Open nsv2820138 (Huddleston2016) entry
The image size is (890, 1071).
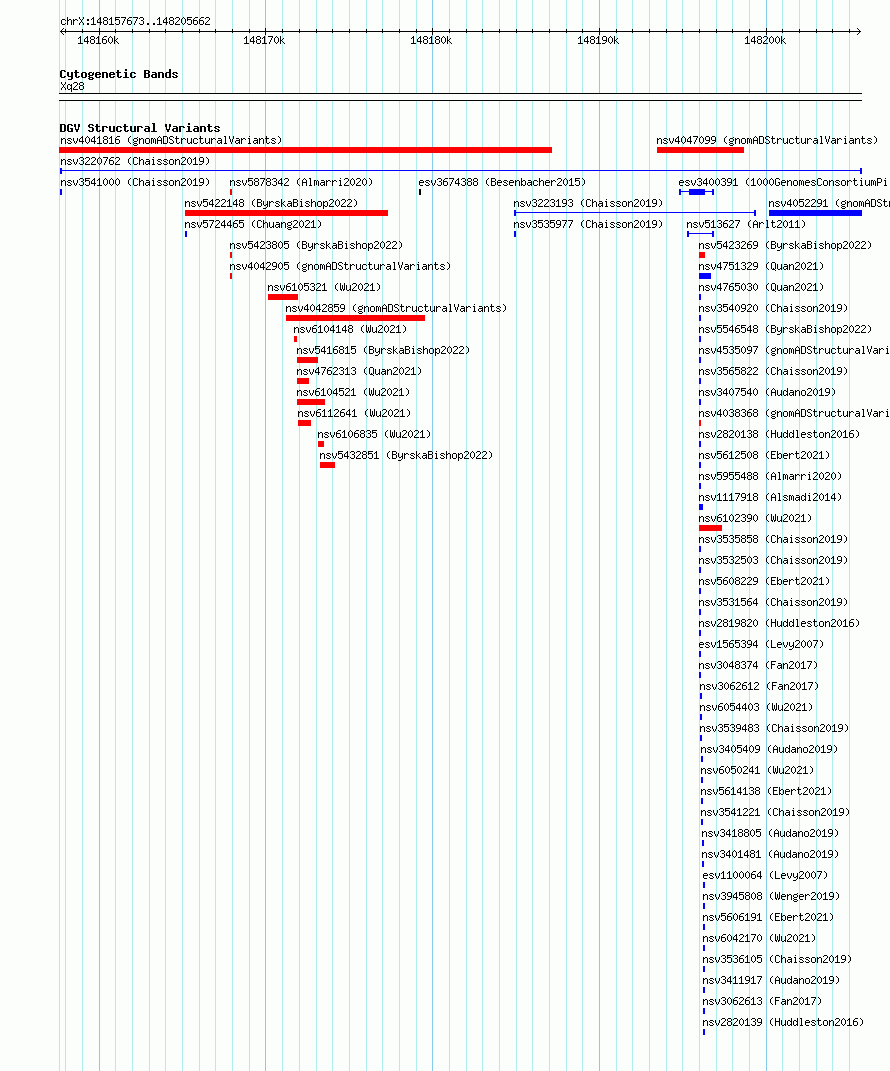click(779, 434)
